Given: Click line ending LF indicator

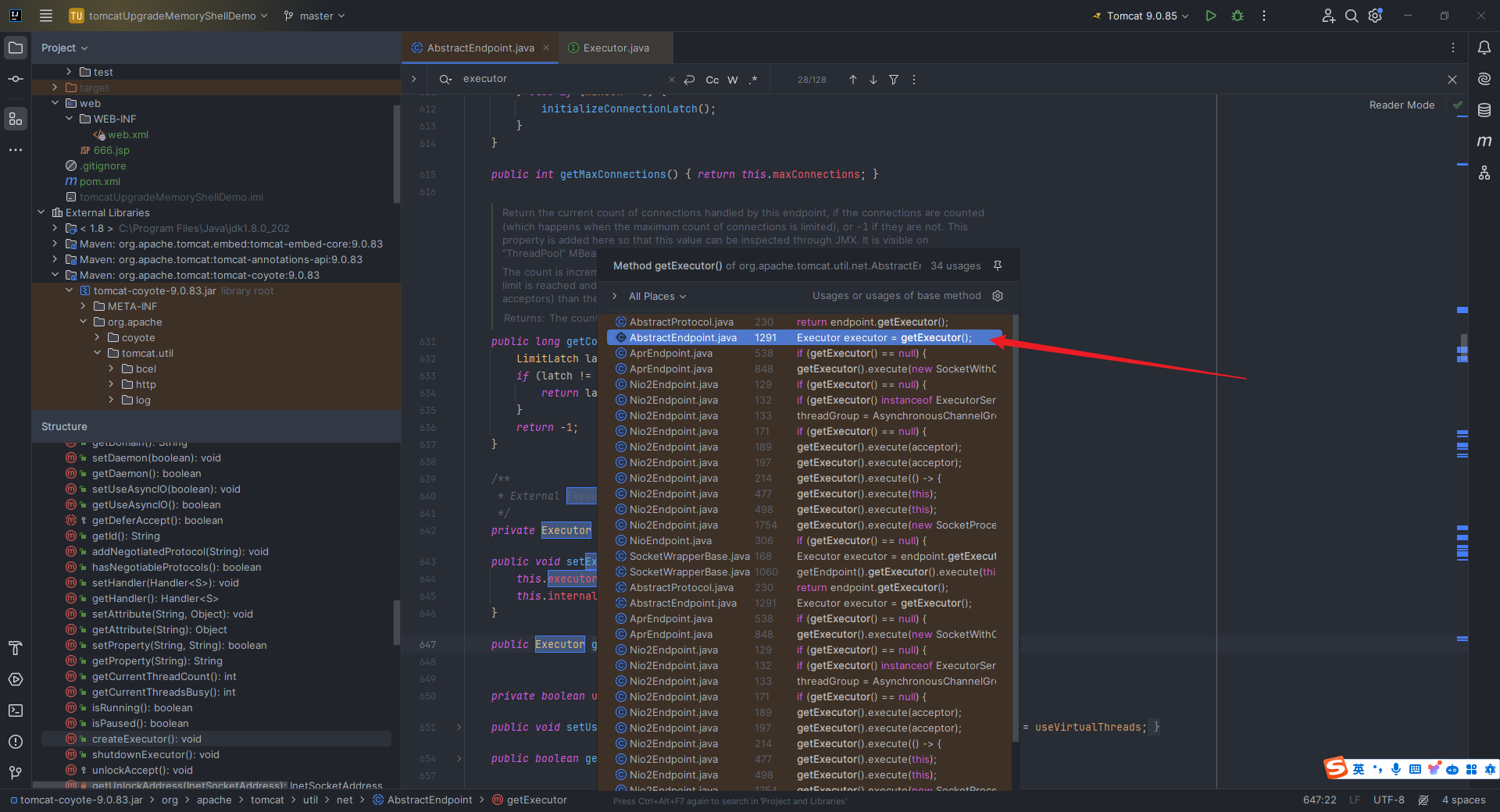Looking at the screenshot, I should coord(1355,800).
